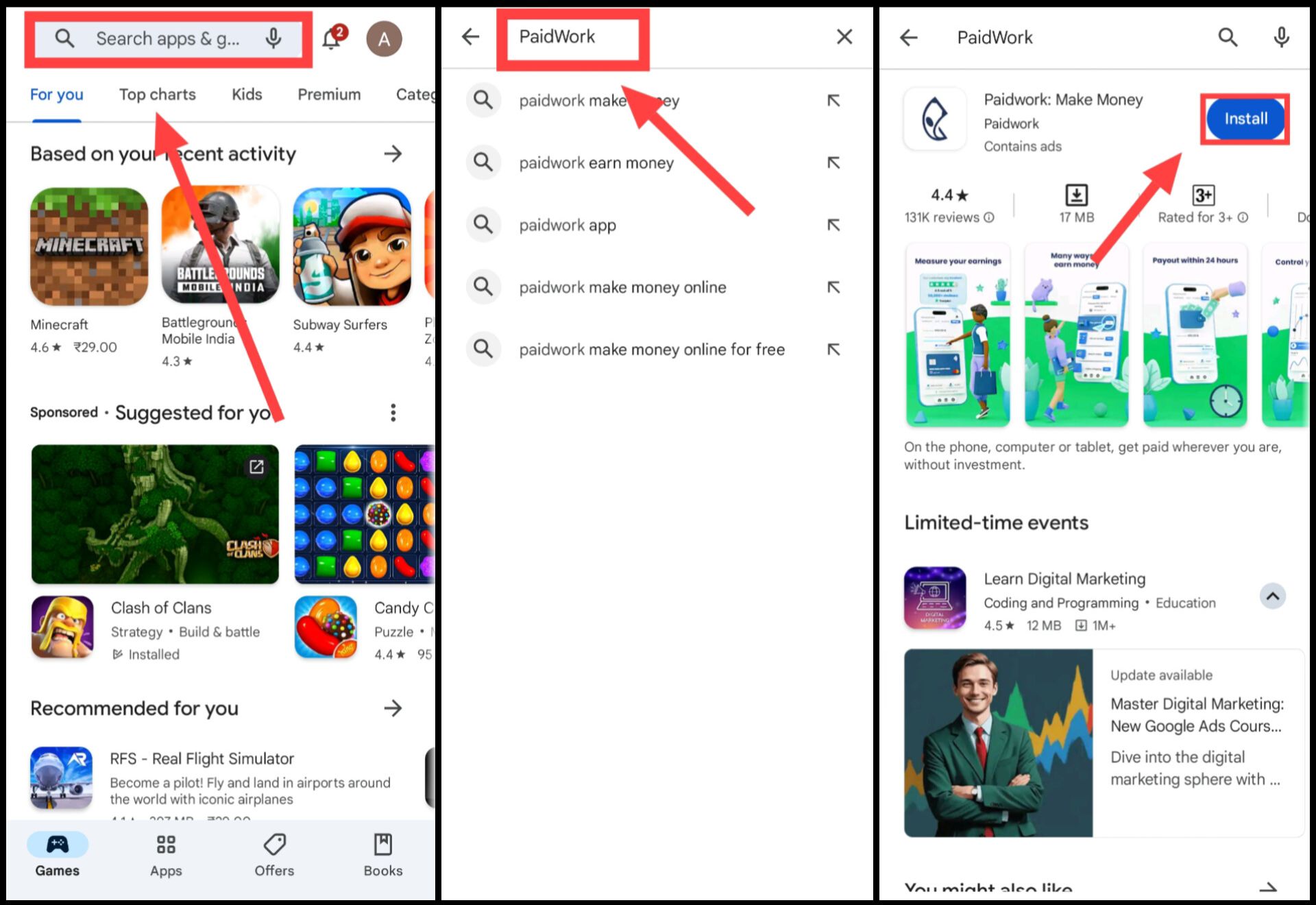Open 4.4 star rating with 131K reviews
This screenshot has width=1316, height=905.
click(949, 206)
